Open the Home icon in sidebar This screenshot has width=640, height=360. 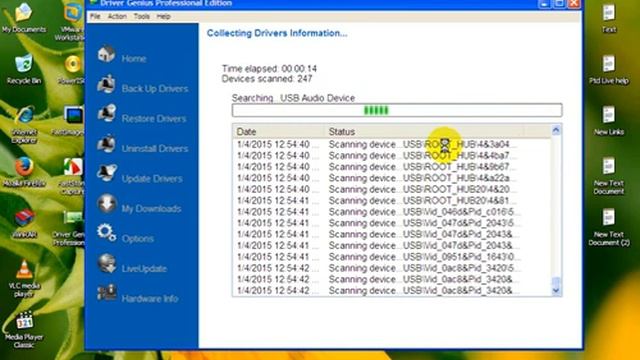(x=107, y=54)
